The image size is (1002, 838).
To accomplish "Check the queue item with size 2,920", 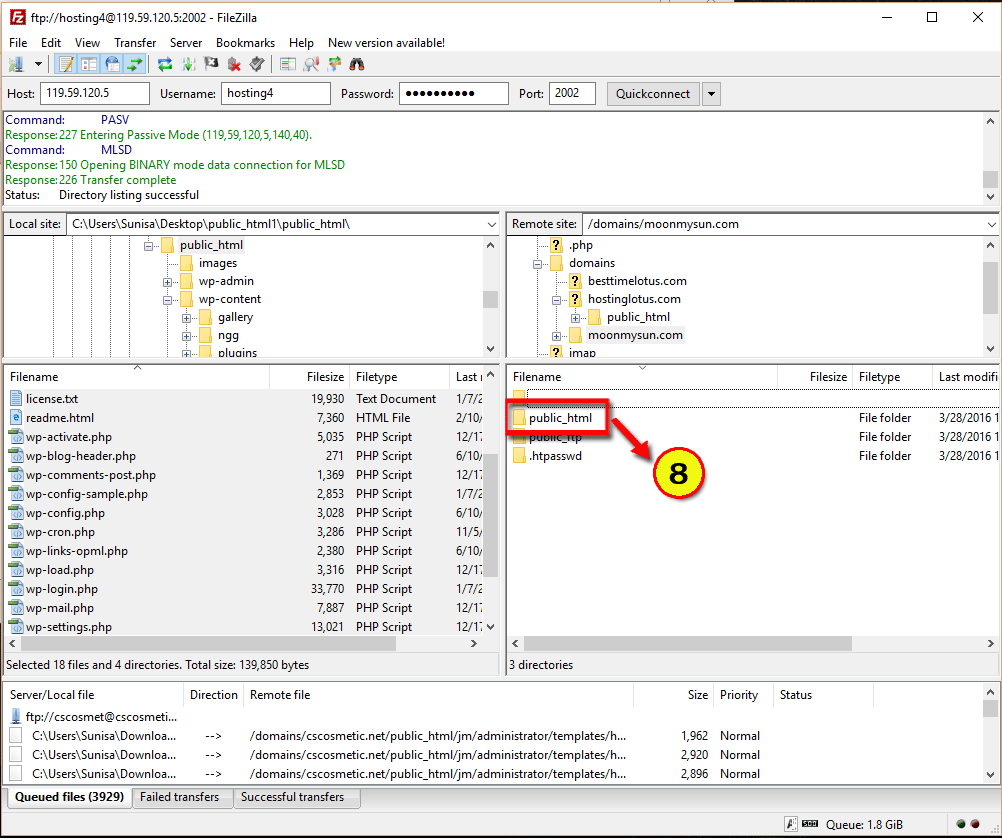I will click(16, 756).
